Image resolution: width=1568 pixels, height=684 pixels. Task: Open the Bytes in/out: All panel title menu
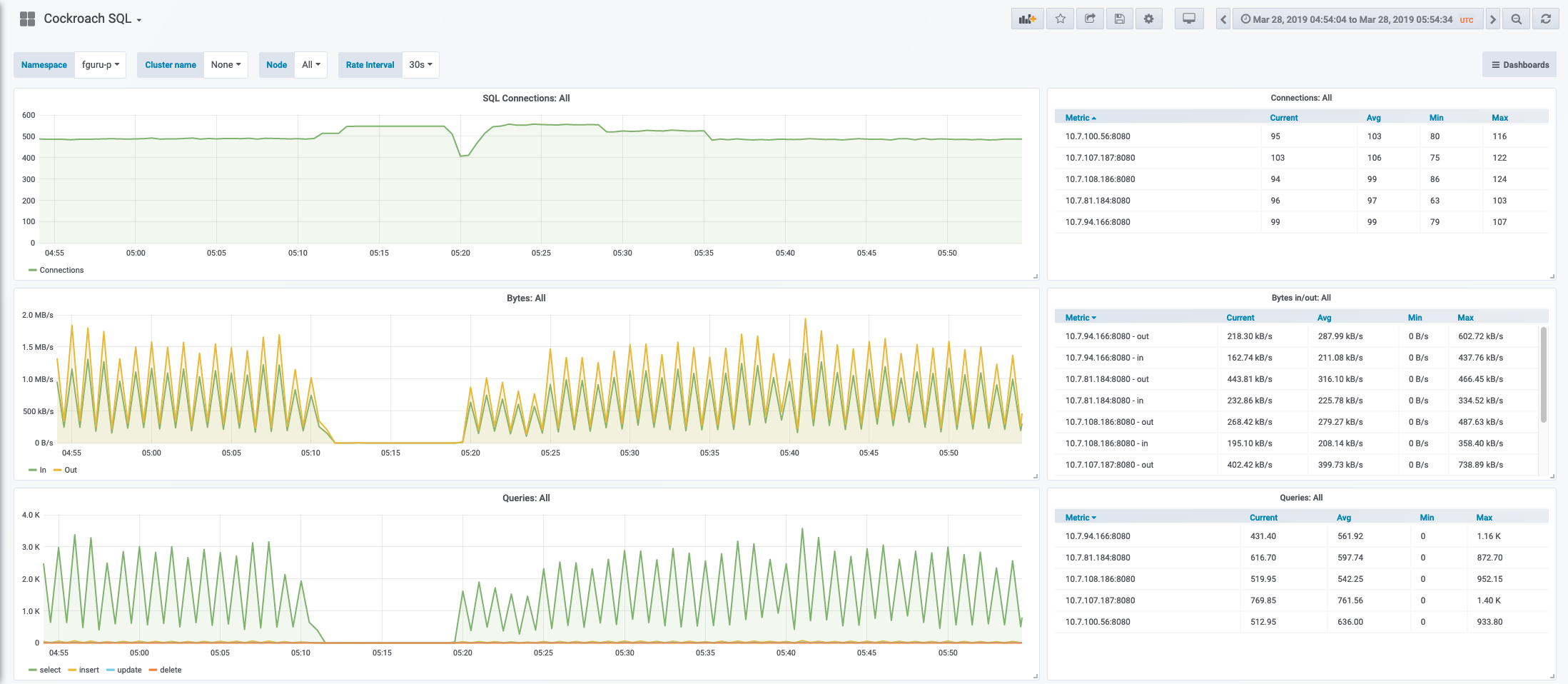pyautogui.click(x=1301, y=298)
